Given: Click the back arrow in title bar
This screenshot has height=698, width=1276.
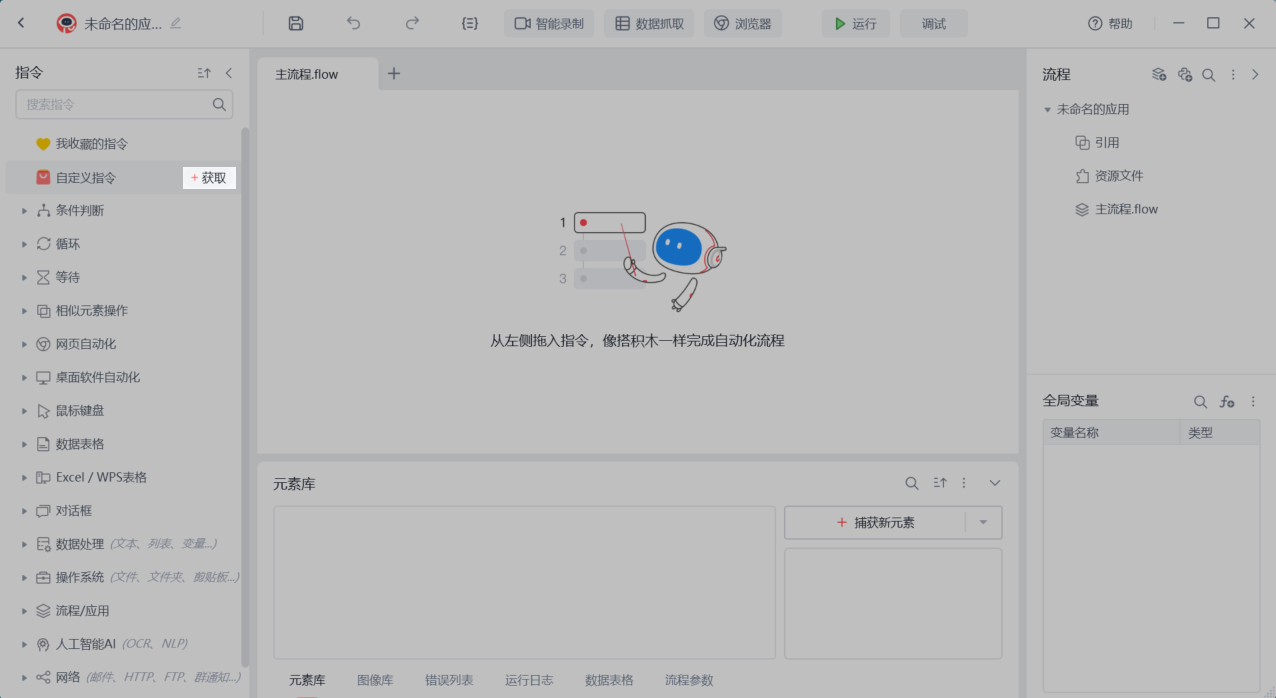Looking at the screenshot, I should pos(22,23).
